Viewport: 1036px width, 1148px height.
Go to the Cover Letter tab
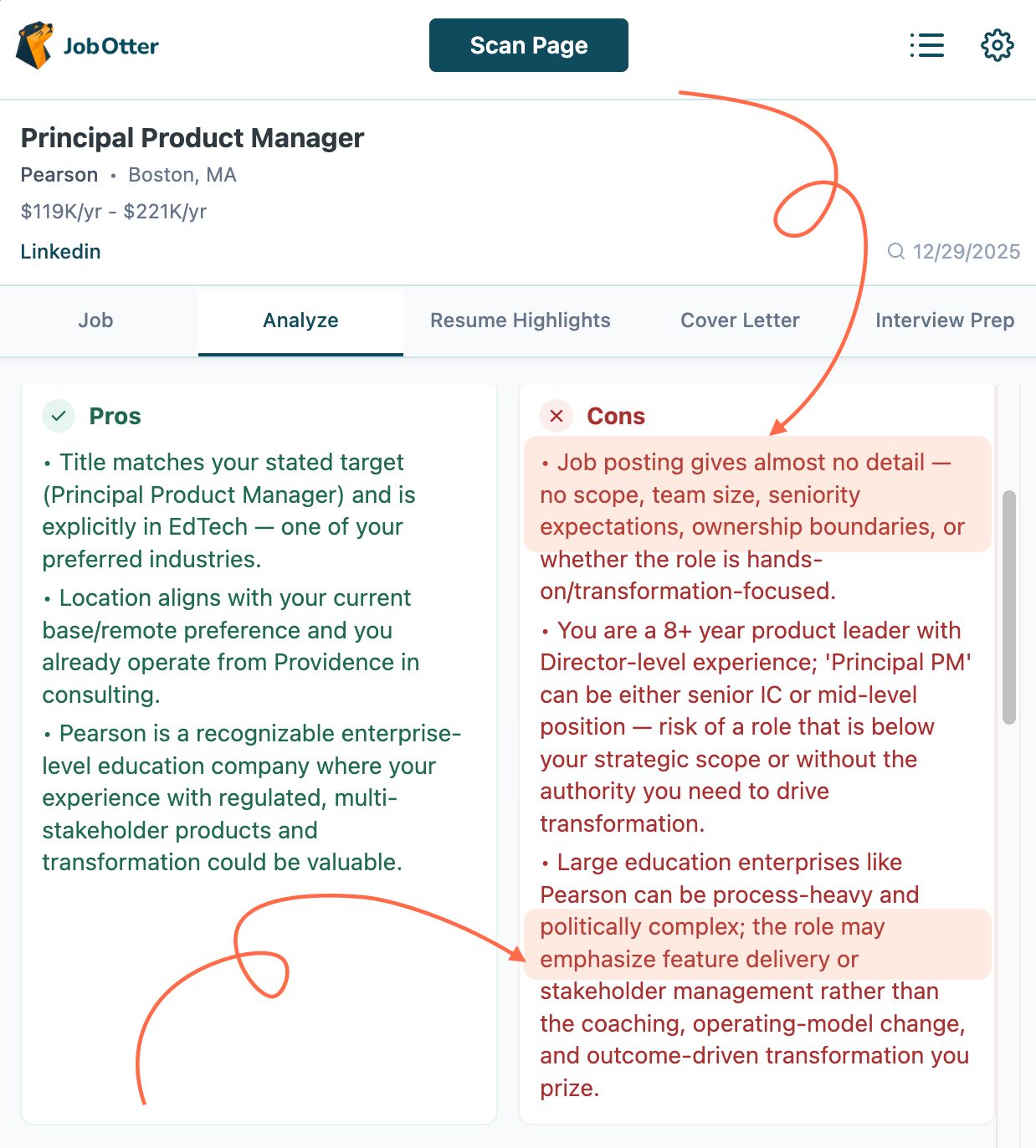(740, 320)
